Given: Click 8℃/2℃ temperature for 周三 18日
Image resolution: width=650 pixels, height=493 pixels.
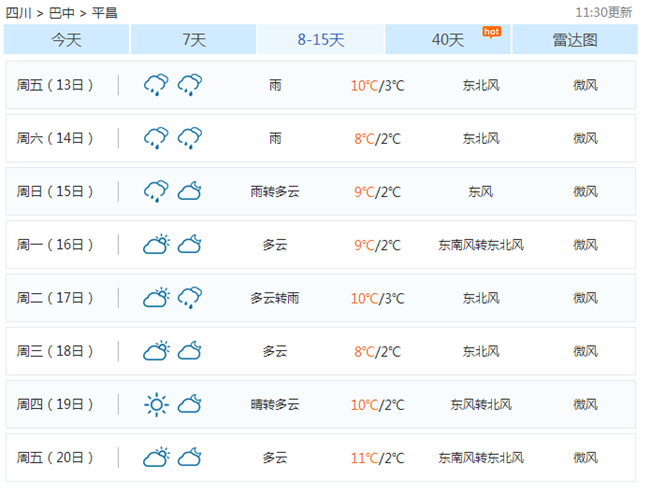Looking at the screenshot, I should [378, 352].
